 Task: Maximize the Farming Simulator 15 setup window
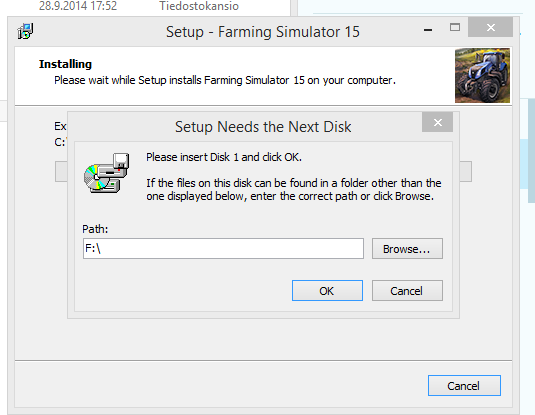[x=454, y=27]
